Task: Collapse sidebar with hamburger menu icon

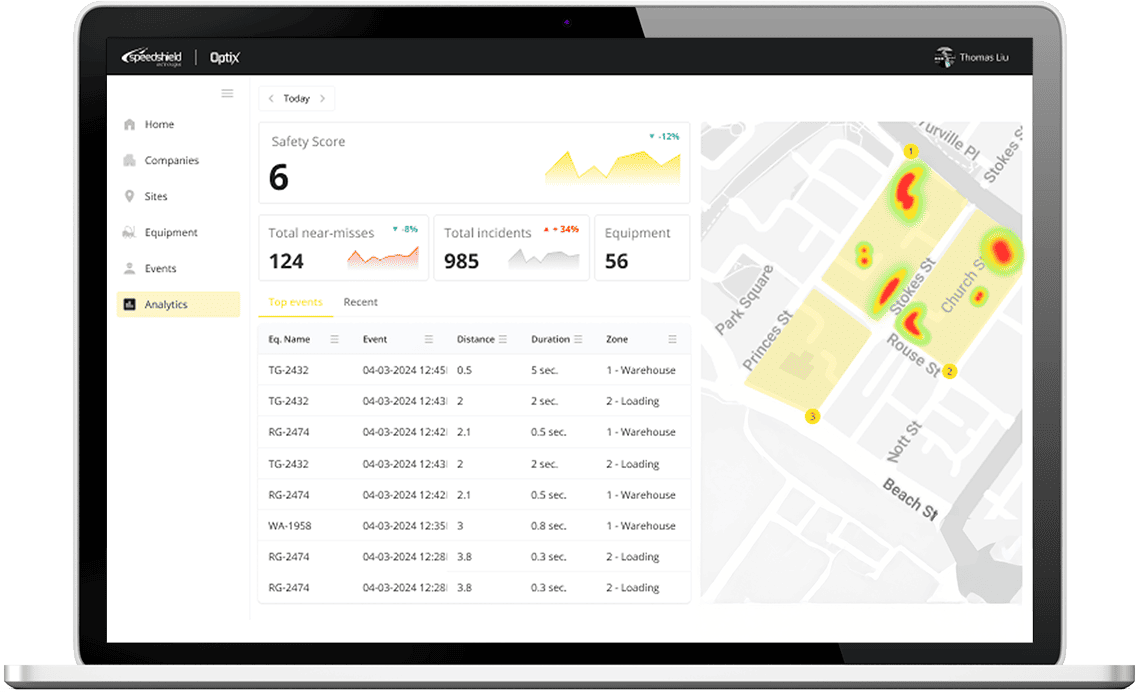Action: (x=227, y=94)
